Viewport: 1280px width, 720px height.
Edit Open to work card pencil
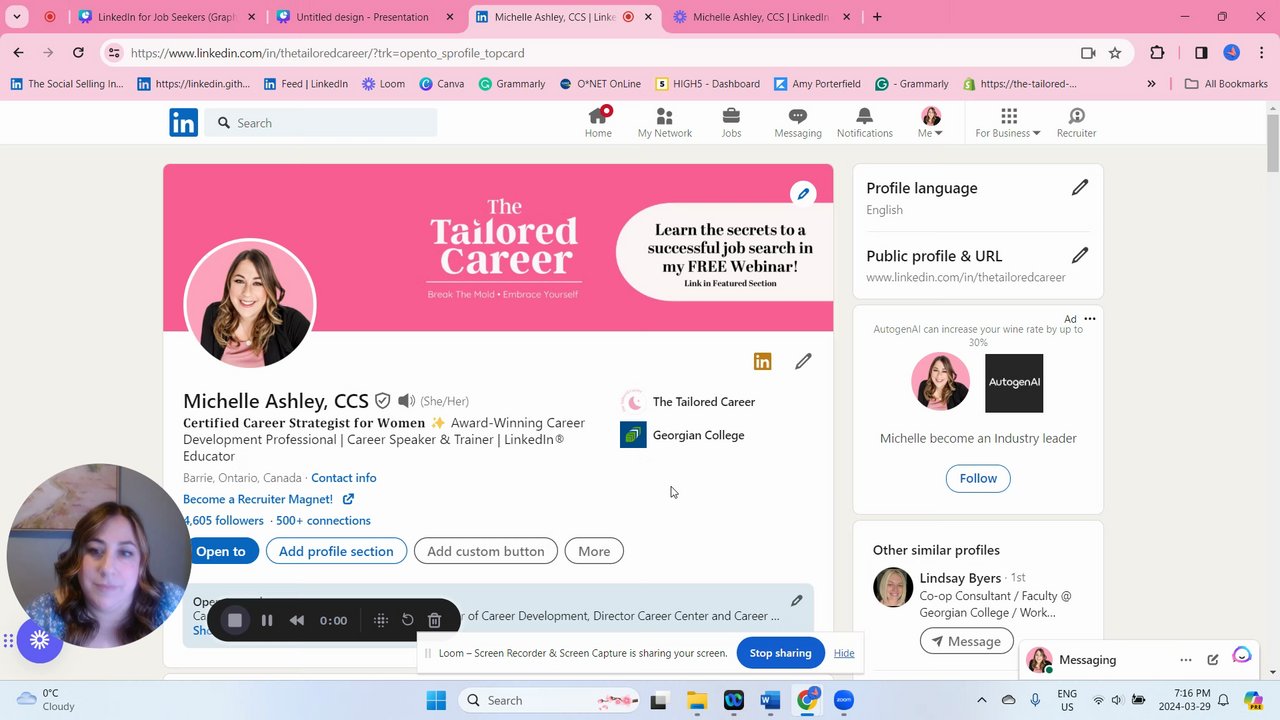tap(796, 601)
